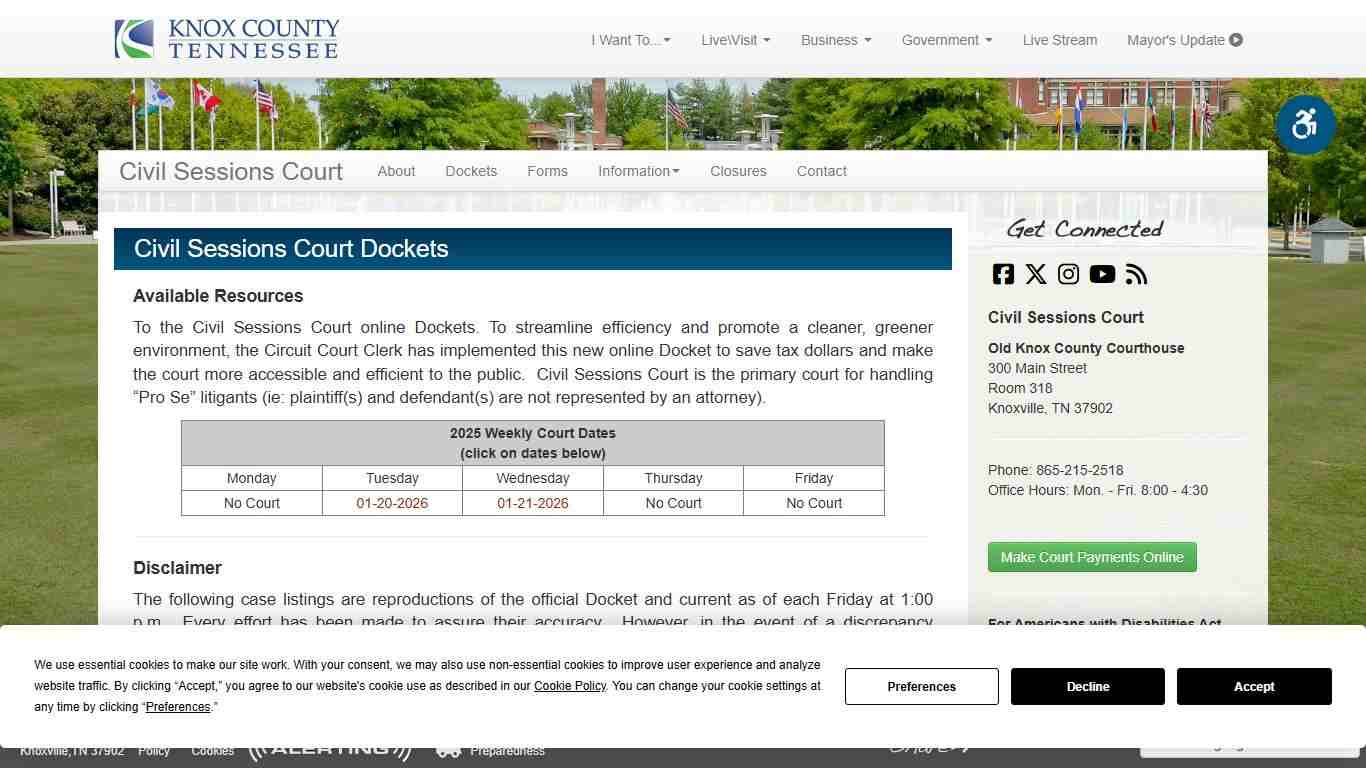
Task: Click the X (Twitter) social icon
Action: [x=1036, y=274]
